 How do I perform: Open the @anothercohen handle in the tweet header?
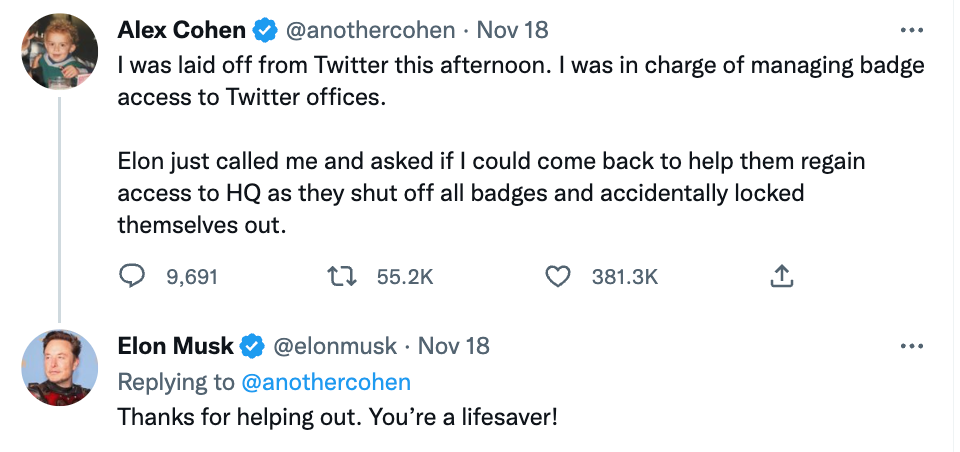(370, 30)
